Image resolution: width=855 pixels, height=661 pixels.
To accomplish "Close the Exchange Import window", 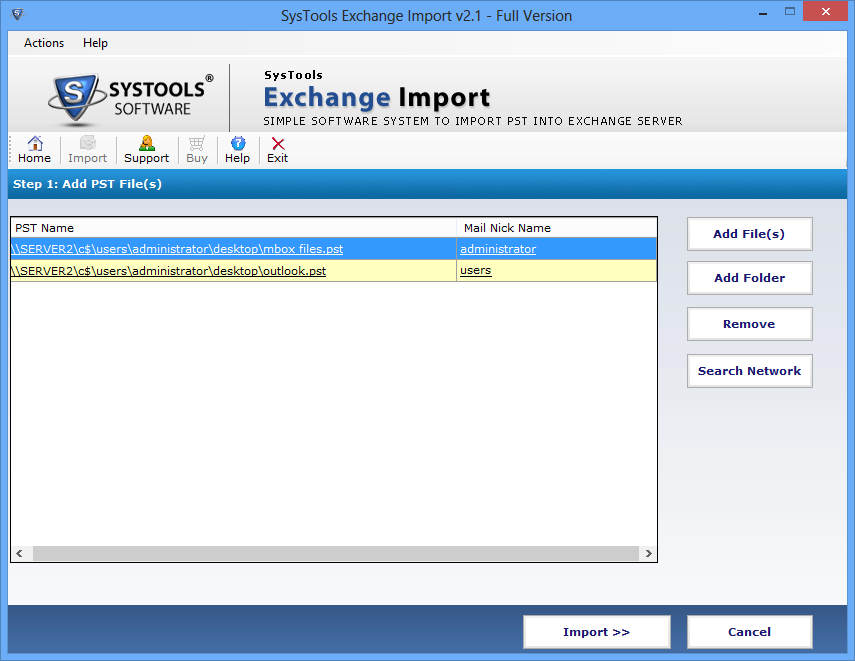I will pos(826,11).
